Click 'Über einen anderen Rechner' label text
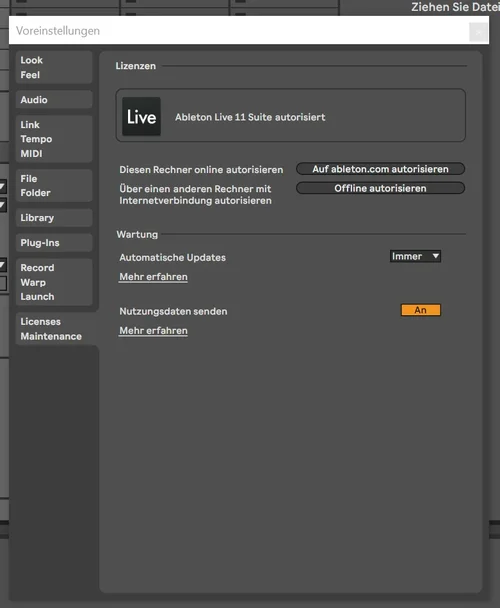Viewport: 500px width, 608px height. coord(195,195)
